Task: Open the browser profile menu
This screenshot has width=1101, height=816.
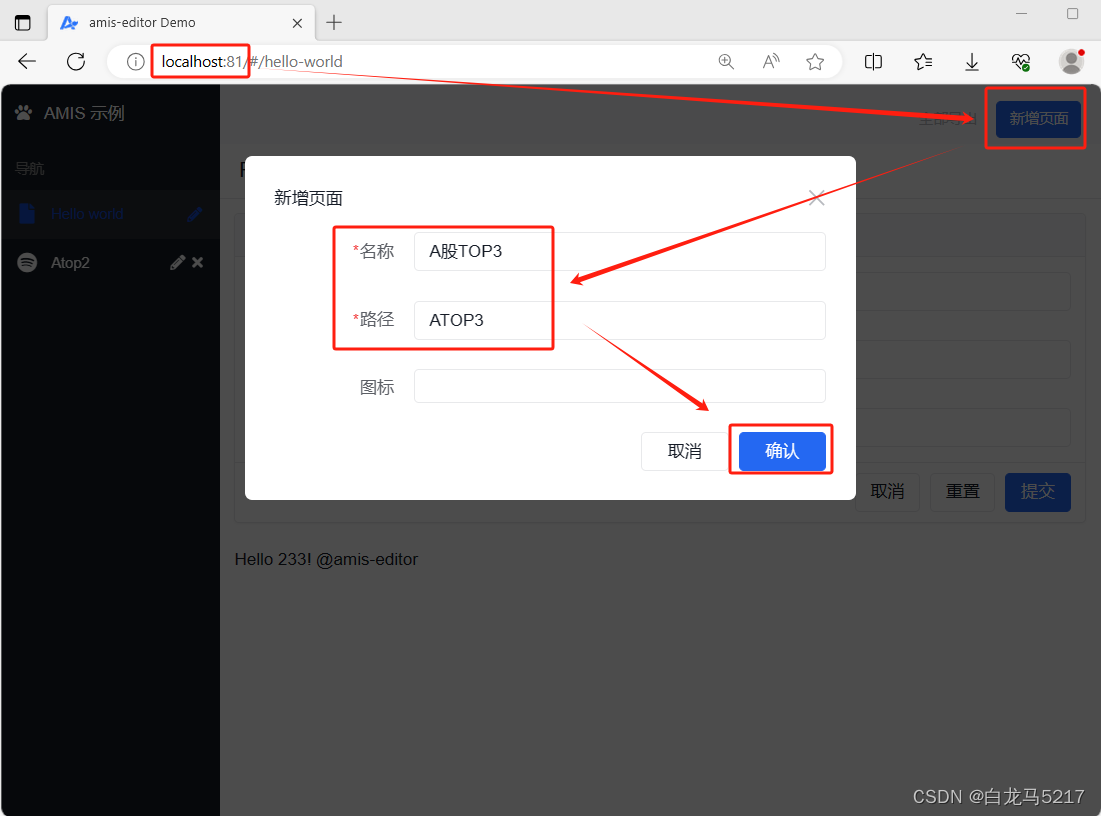Action: click(x=1070, y=61)
